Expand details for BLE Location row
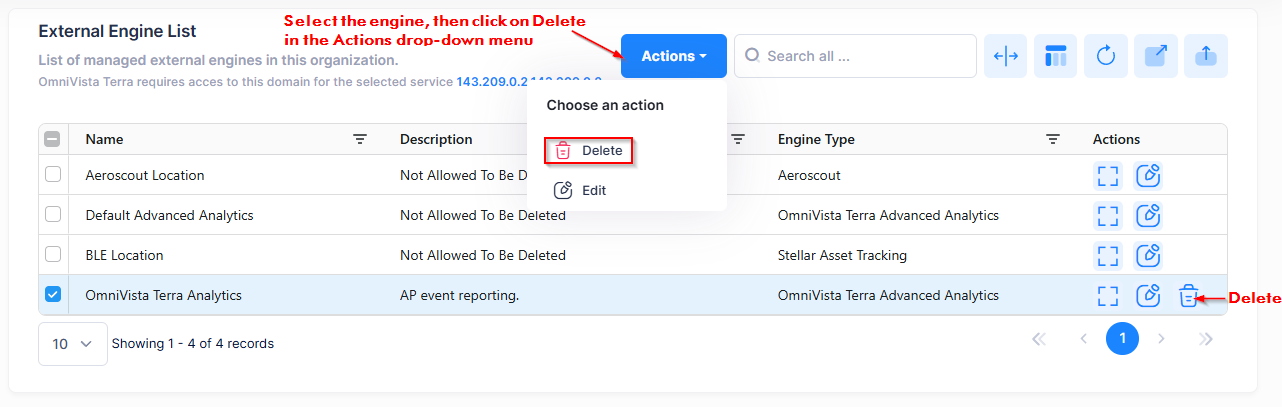1282x407 pixels. click(x=1108, y=256)
